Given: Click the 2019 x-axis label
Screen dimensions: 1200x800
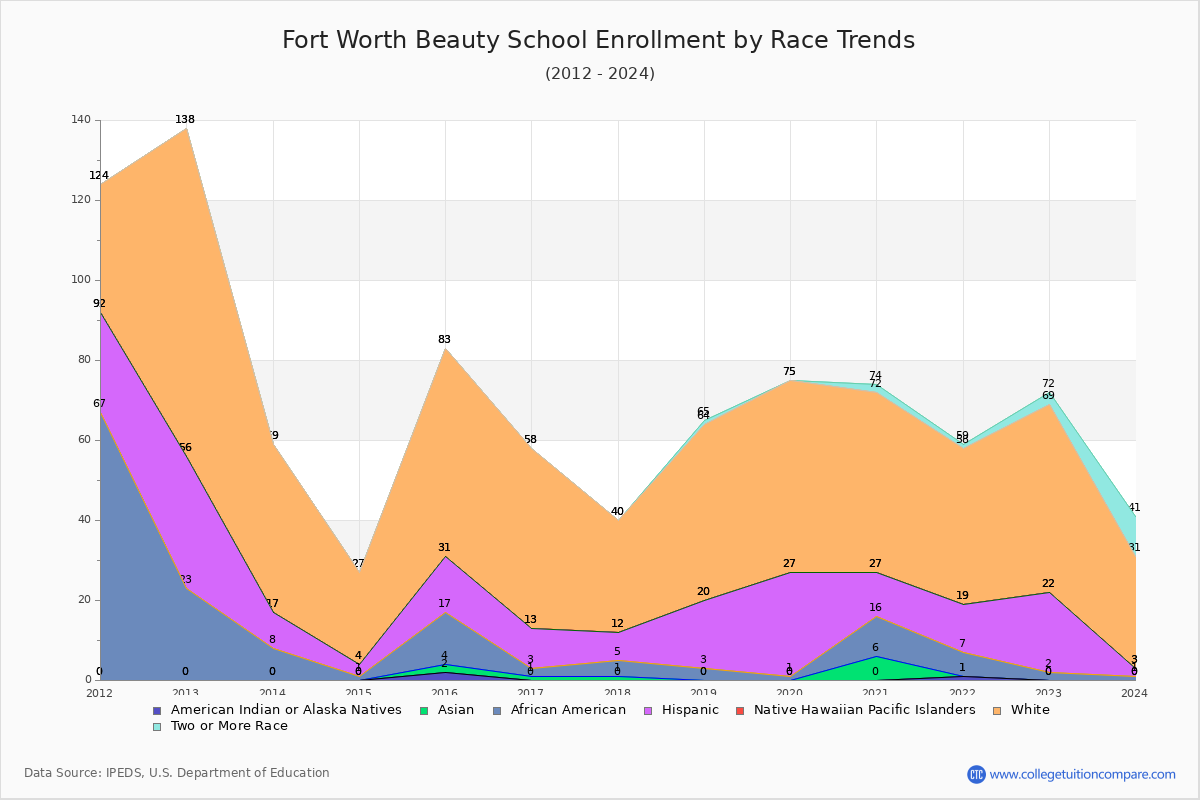Looking at the screenshot, I should (x=704, y=693).
